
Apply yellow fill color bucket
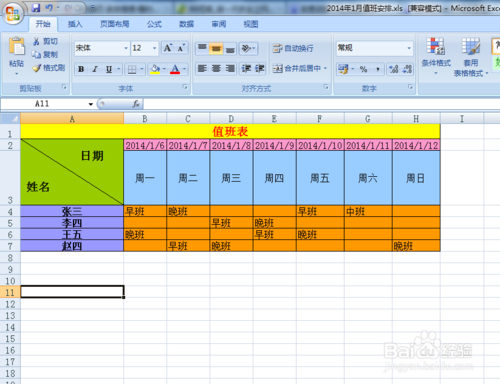[x=155, y=69]
